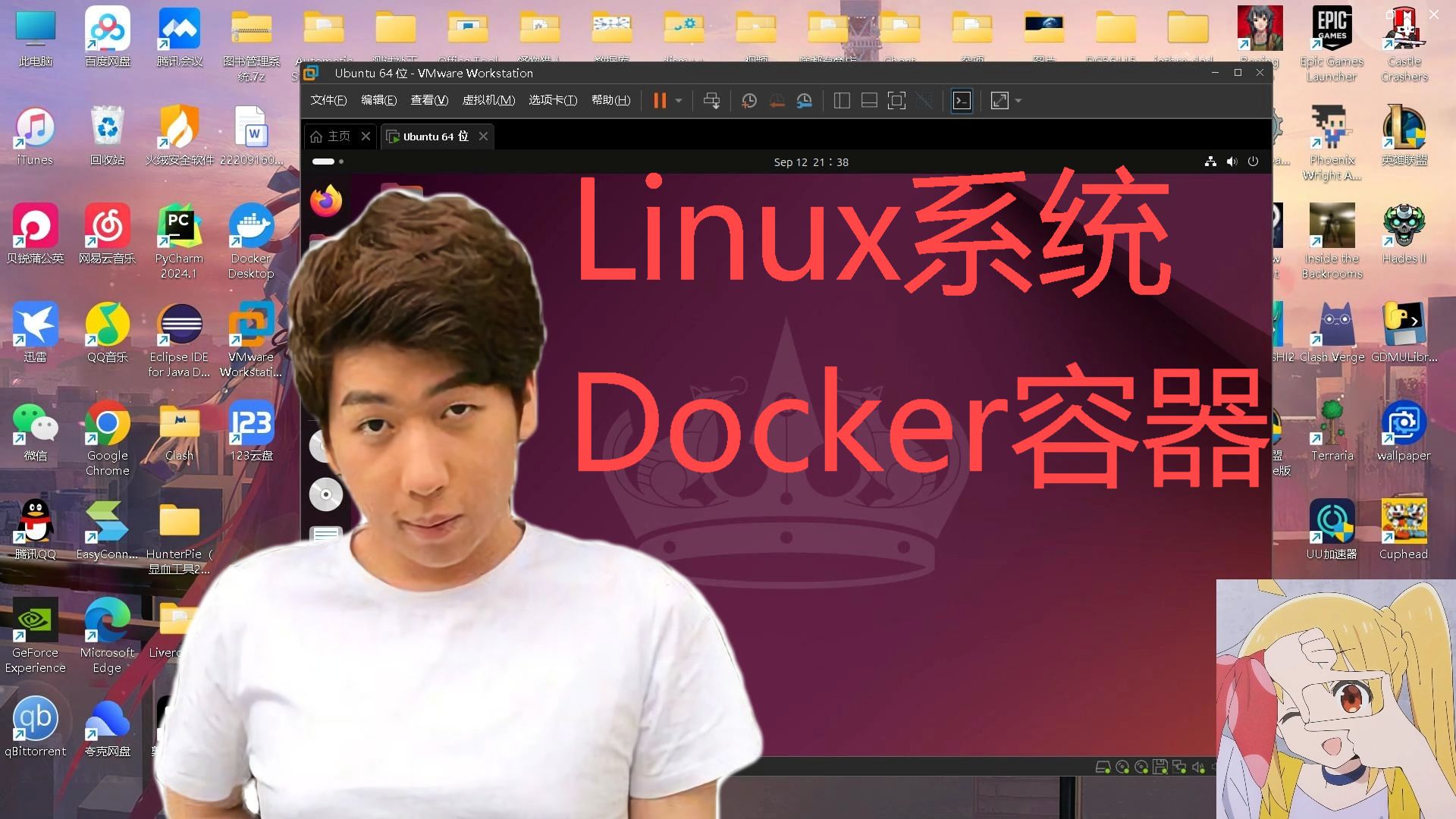This screenshot has width=1456, height=819.
Task: Click the Firefox icon in Ubuntu dock
Action: (326, 201)
